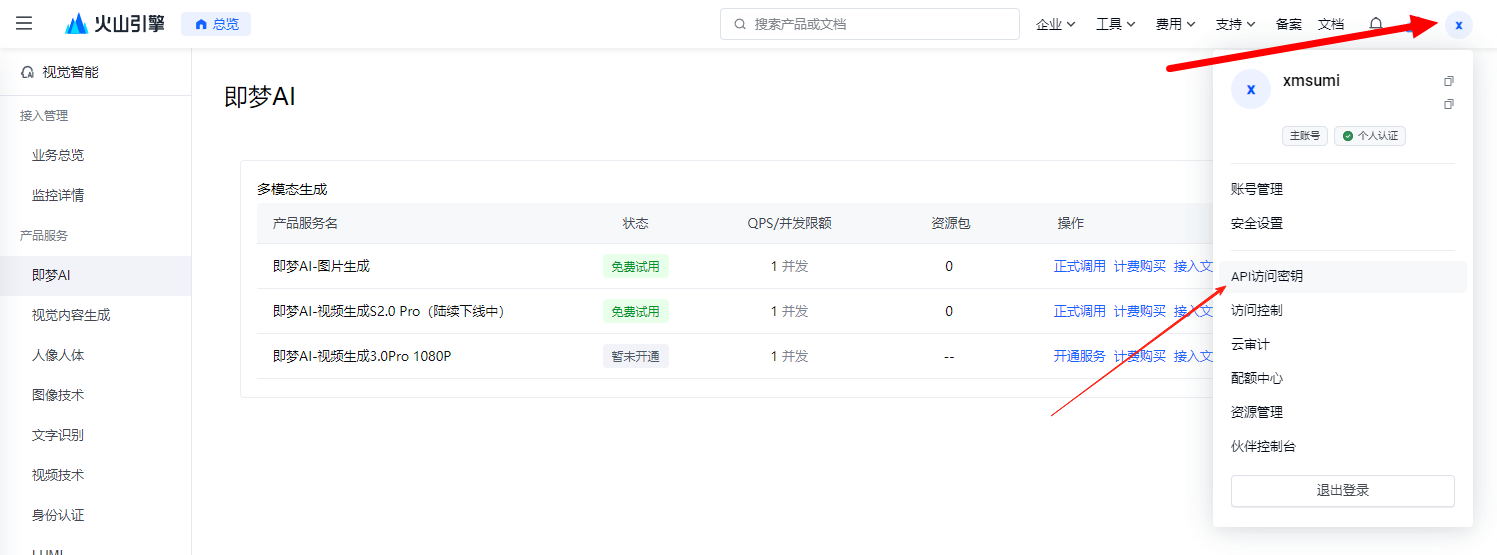Click the user avatar in top bar

point(1458,24)
